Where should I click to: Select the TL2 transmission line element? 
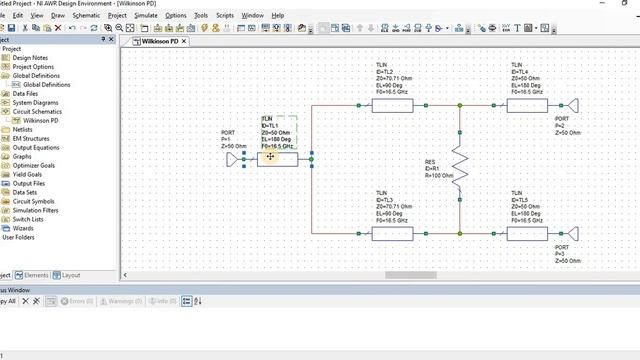point(392,106)
